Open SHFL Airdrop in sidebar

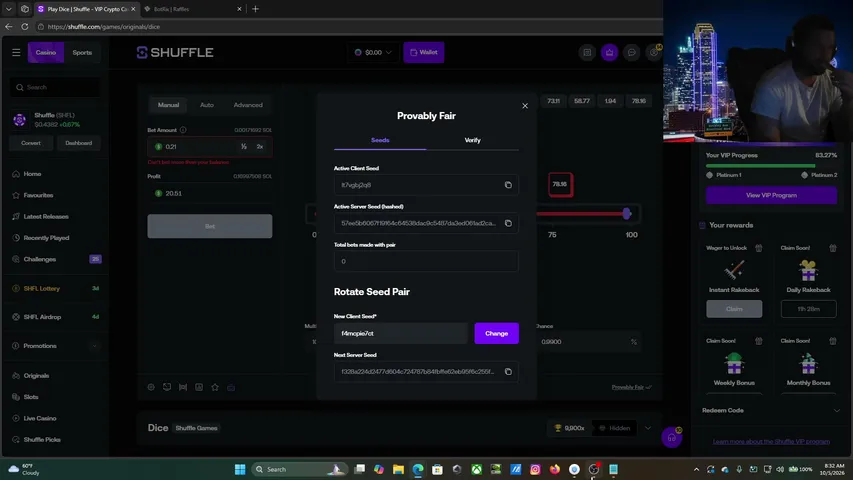[42, 317]
